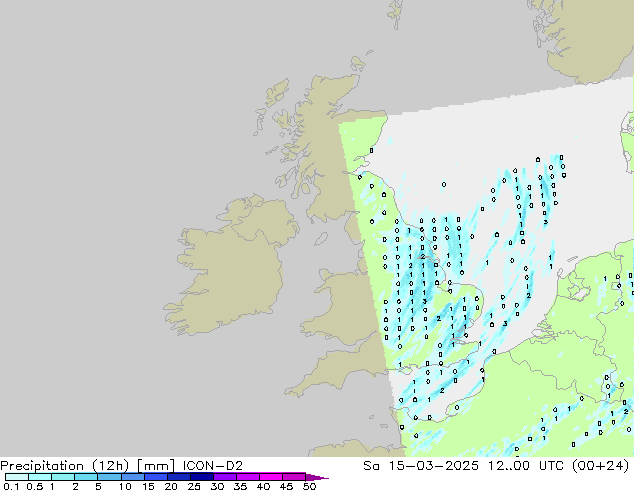Click the '50' label on legend scale
This screenshot has width=634, height=490.
[310, 487]
